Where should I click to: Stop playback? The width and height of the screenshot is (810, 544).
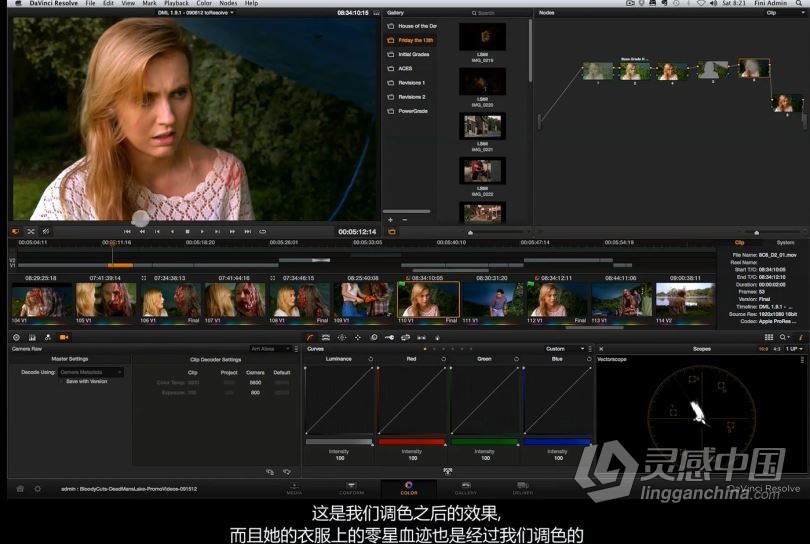point(187,231)
